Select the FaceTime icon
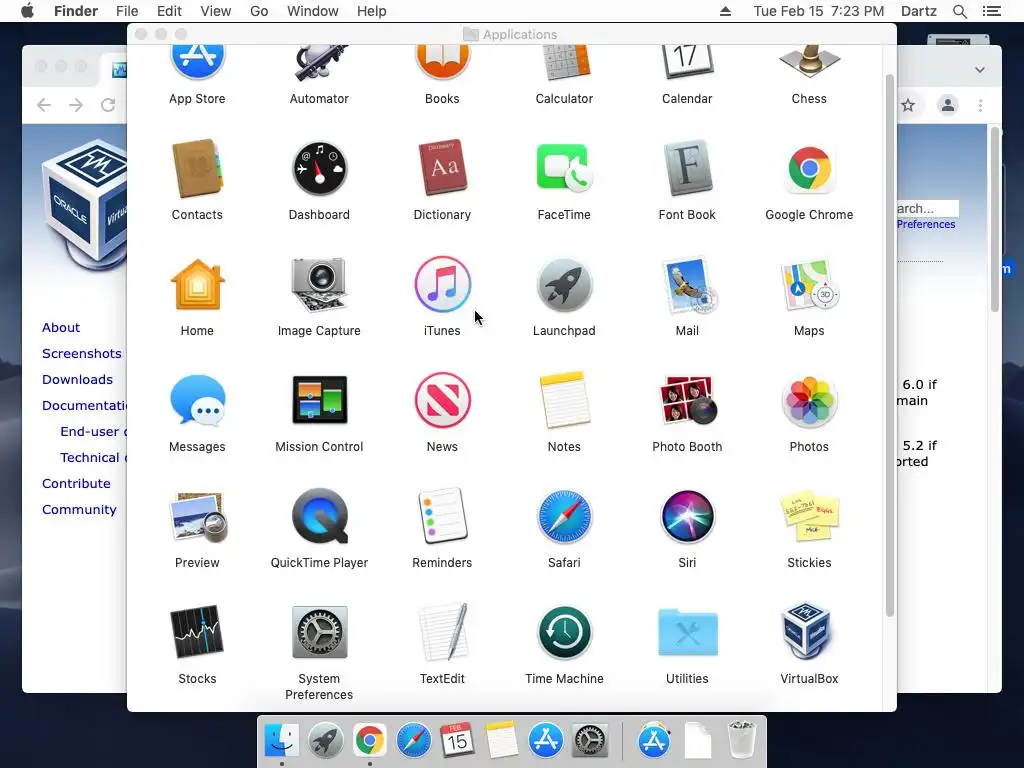Screen dimensions: 1024x768 (564, 168)
